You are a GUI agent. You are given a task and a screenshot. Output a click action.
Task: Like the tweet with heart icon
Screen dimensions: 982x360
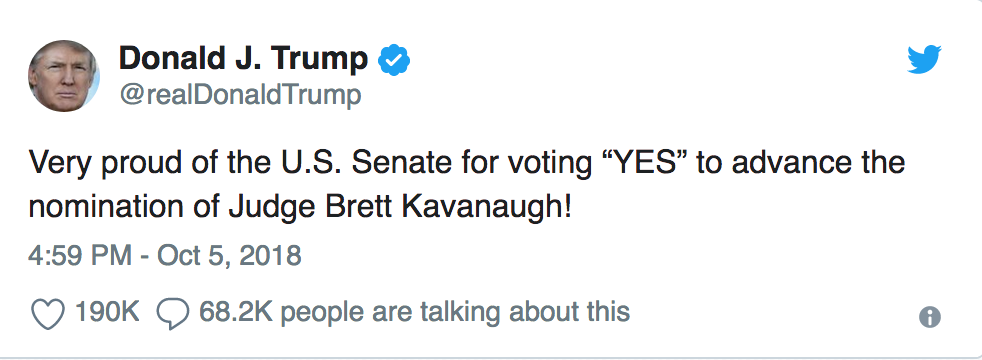[x=48, y=313]
